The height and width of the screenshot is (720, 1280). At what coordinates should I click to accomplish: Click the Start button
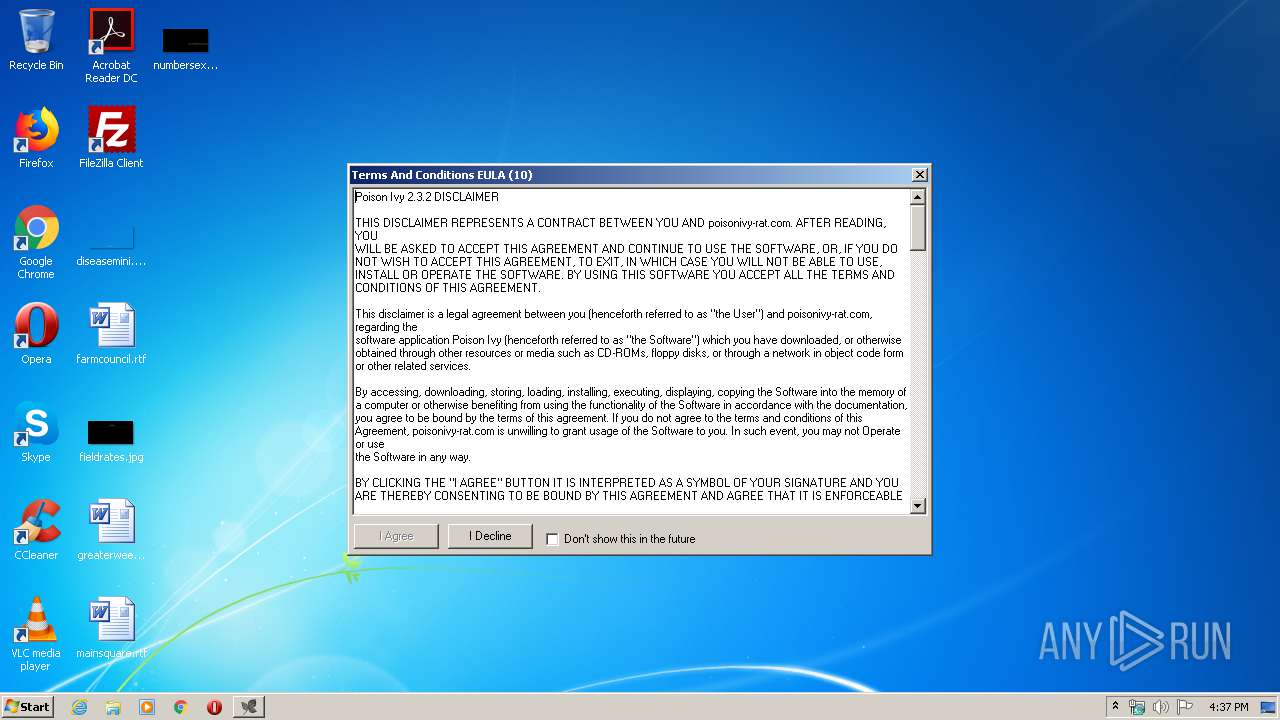[28, 707]
